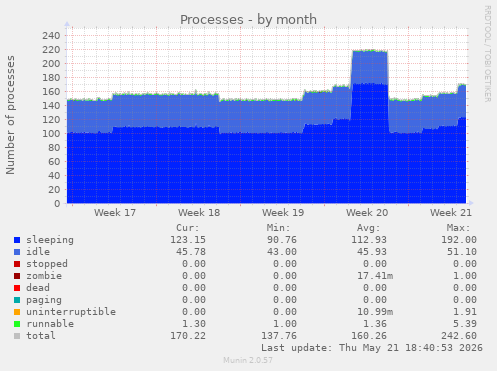Viewport: 497px width, 371px height.
Task: Click the 'Last update' timestamp line
Action: [x=372, y=348]
